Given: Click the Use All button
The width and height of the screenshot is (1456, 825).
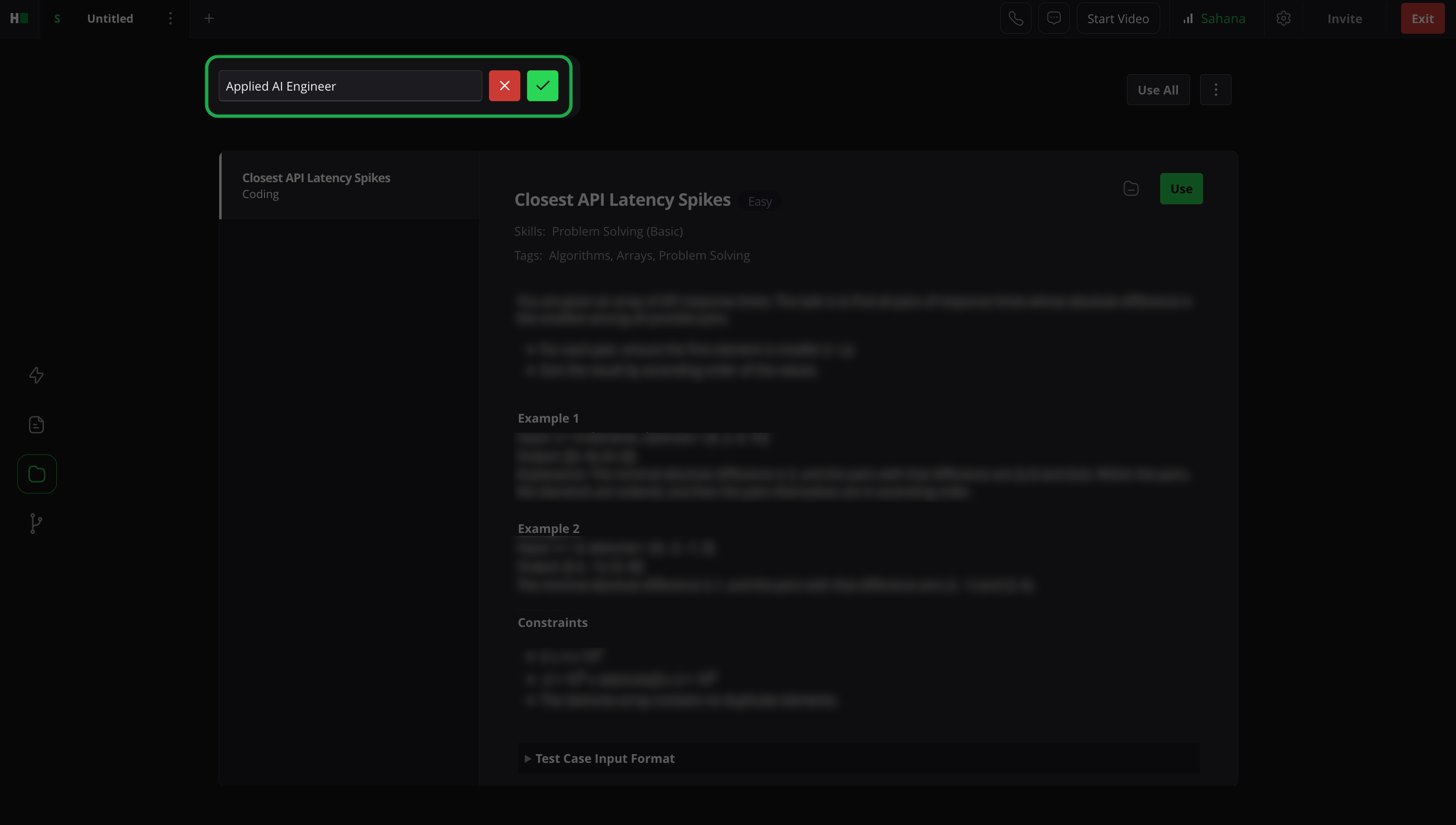Looking at the screenshot, I should coord(1157,90).
